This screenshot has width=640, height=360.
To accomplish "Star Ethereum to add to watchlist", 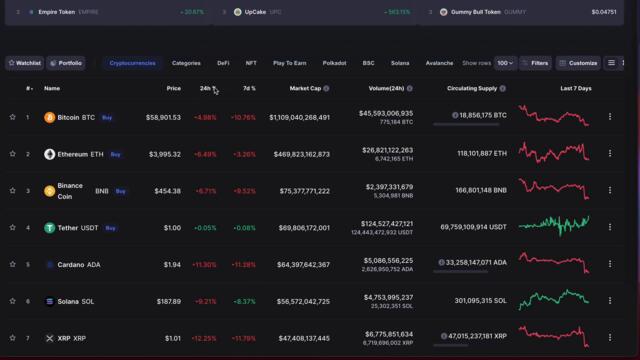I will (x=13, y=154).
